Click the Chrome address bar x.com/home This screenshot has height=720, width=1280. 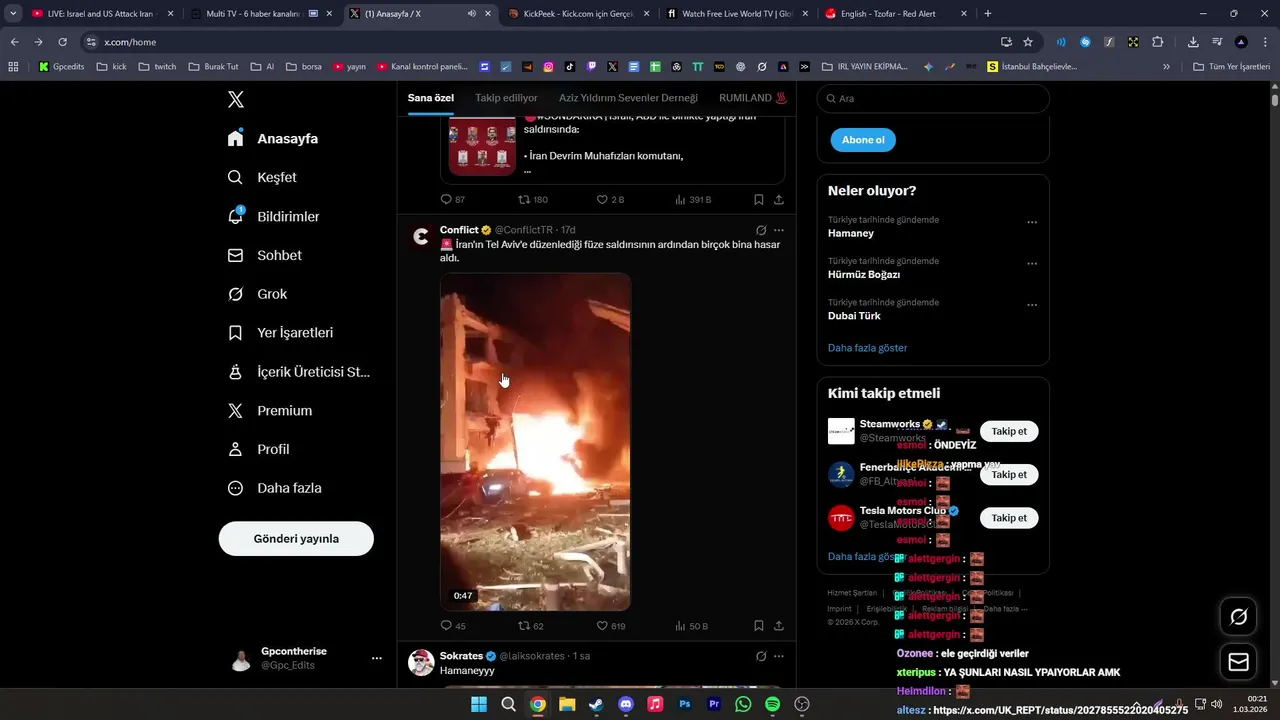(540, 42)
